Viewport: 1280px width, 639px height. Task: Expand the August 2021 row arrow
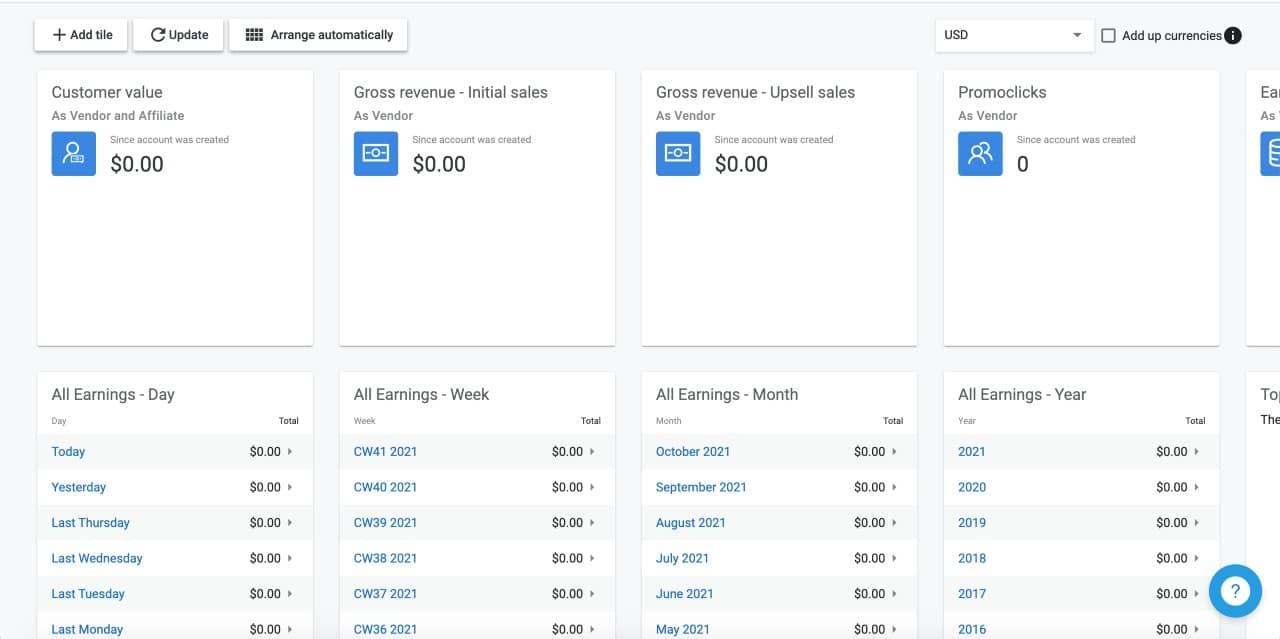[894, 523]
